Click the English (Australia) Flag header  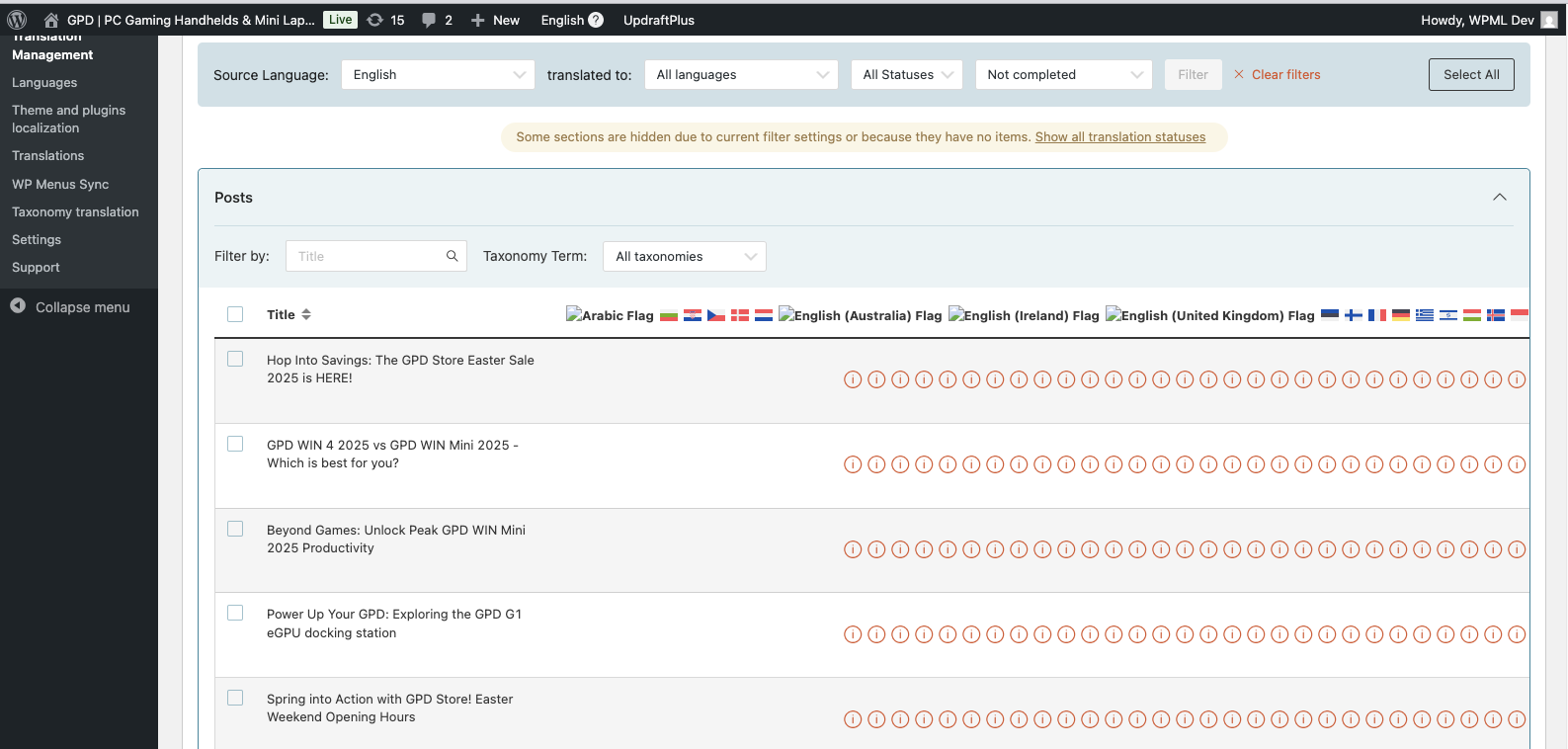pyautogui.click(x=860, y=315)
